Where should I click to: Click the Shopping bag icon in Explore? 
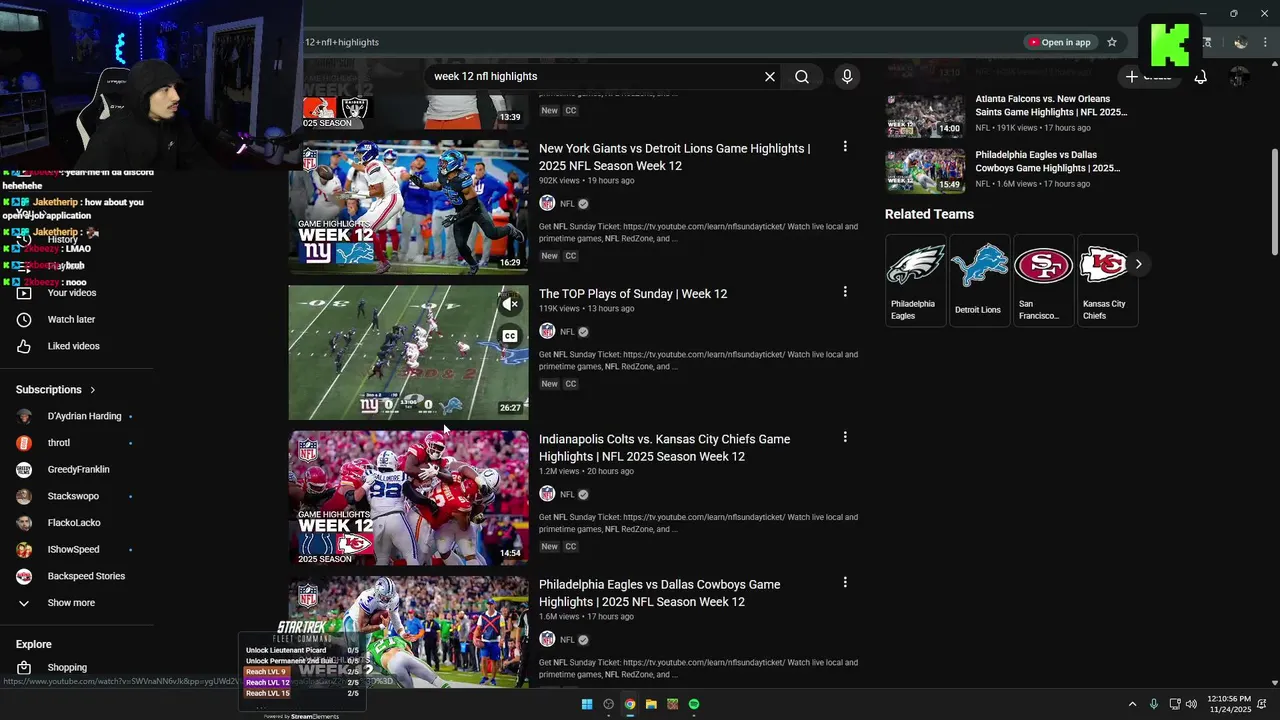coord(24,667)
